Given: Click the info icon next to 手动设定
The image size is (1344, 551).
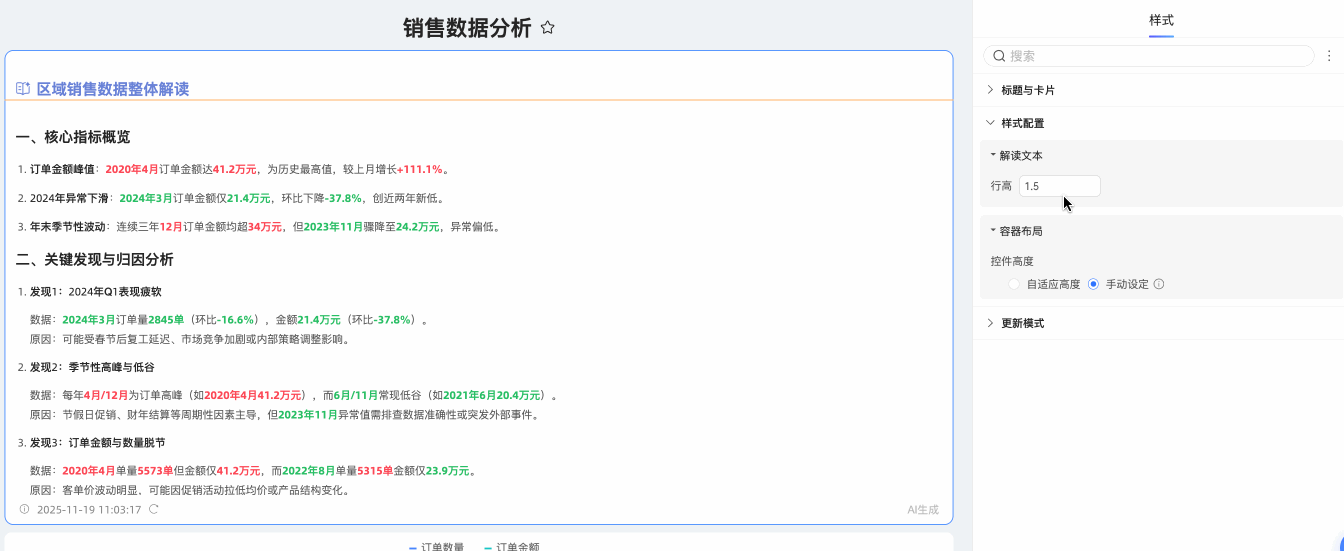Looking at the screenshot, I should pos(1159,284).
